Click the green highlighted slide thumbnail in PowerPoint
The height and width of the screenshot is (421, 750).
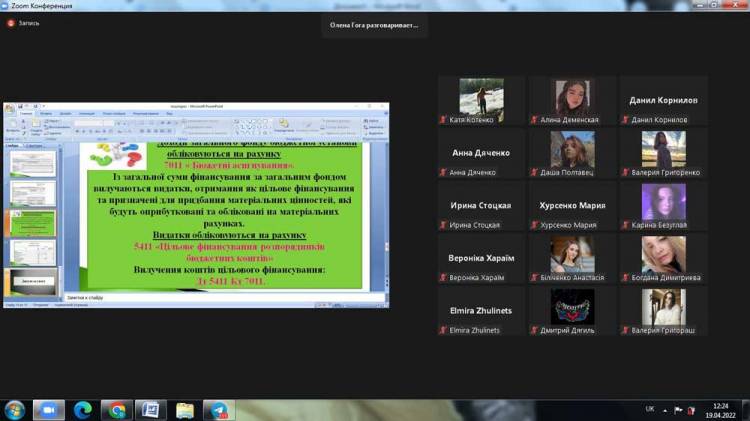[33, 225]
